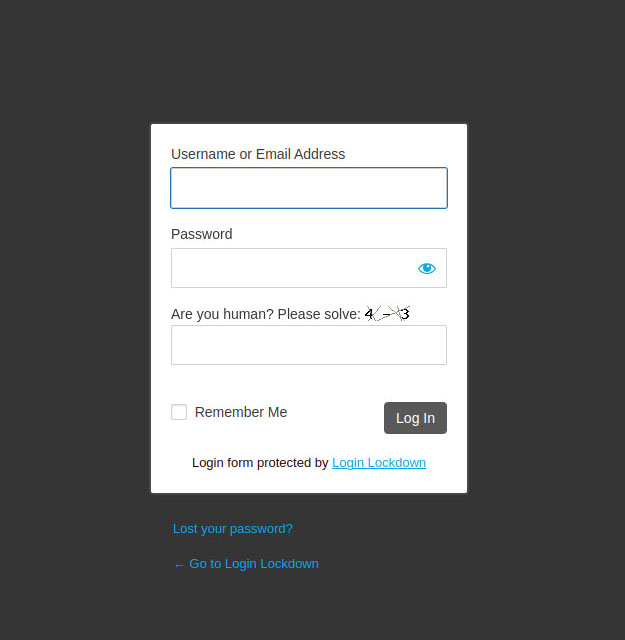Screen dimensions: 625x640
Task: Click the Remember Me label text
Action: (241, 412)
